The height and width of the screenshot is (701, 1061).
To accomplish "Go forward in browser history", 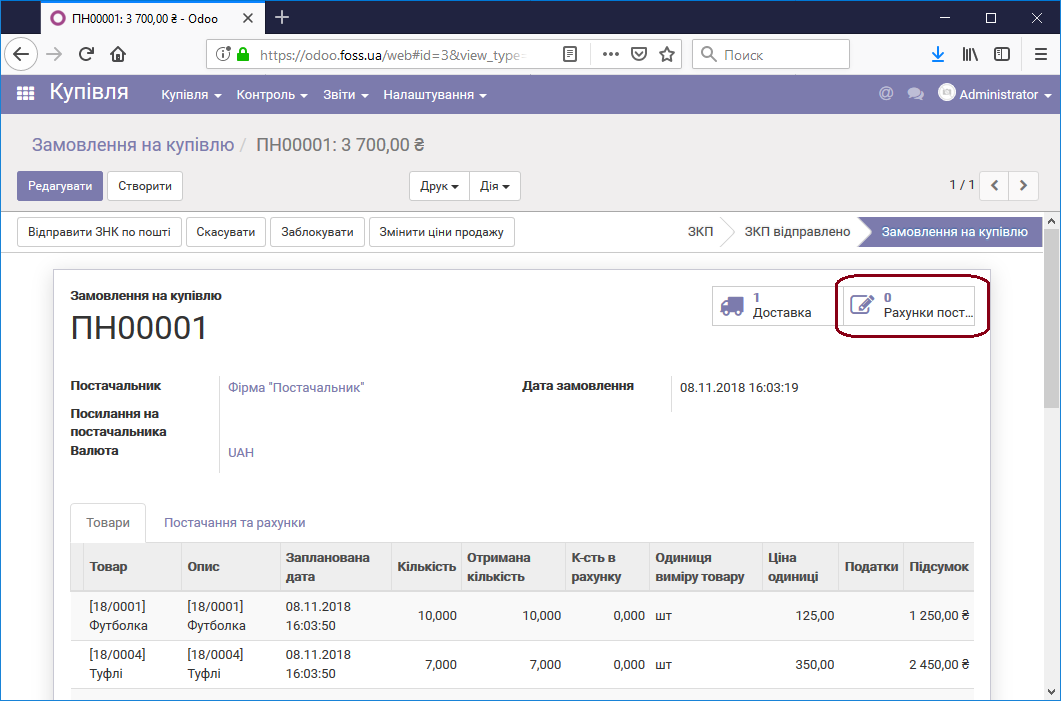I will (54, 54).
